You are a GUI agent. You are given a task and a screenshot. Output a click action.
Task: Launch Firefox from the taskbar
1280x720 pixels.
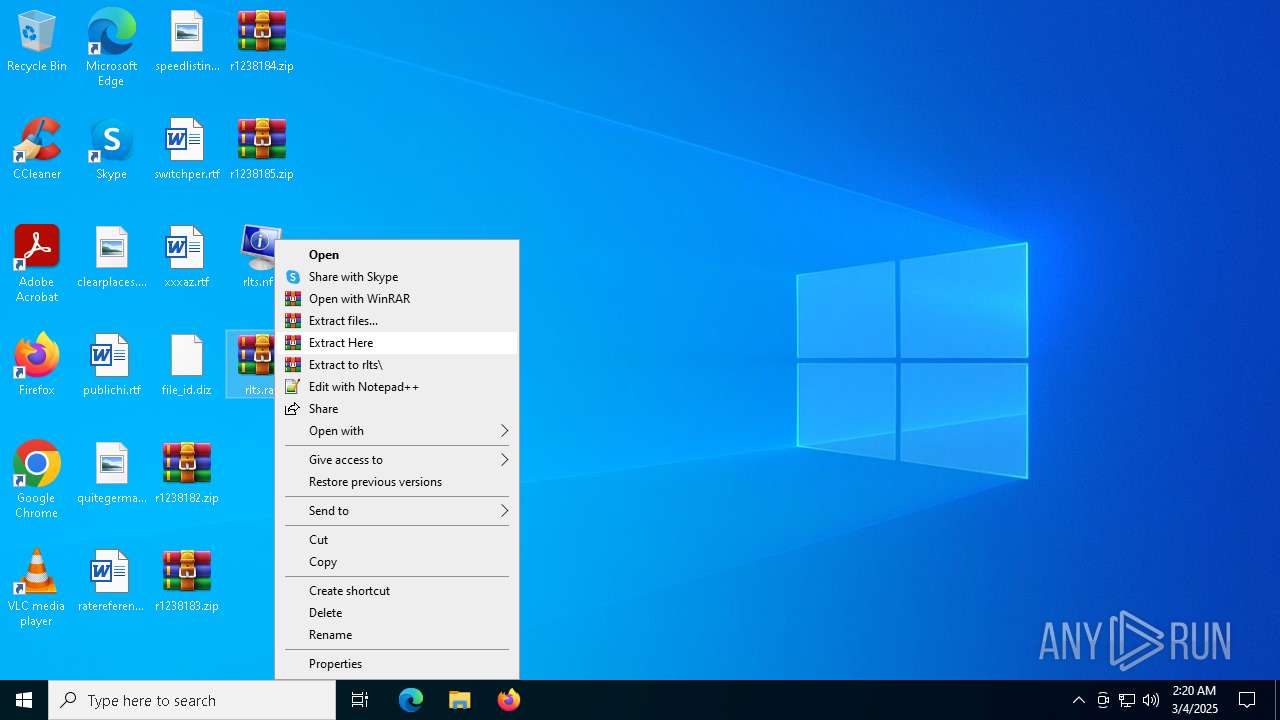(509, 700)
